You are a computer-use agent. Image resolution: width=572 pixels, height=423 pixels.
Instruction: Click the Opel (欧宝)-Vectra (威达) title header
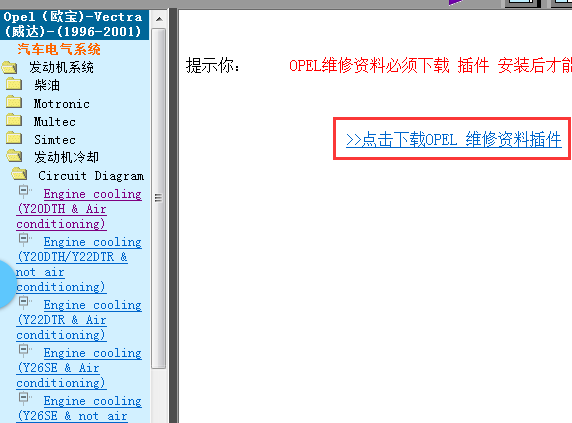[x=73, y=24]
